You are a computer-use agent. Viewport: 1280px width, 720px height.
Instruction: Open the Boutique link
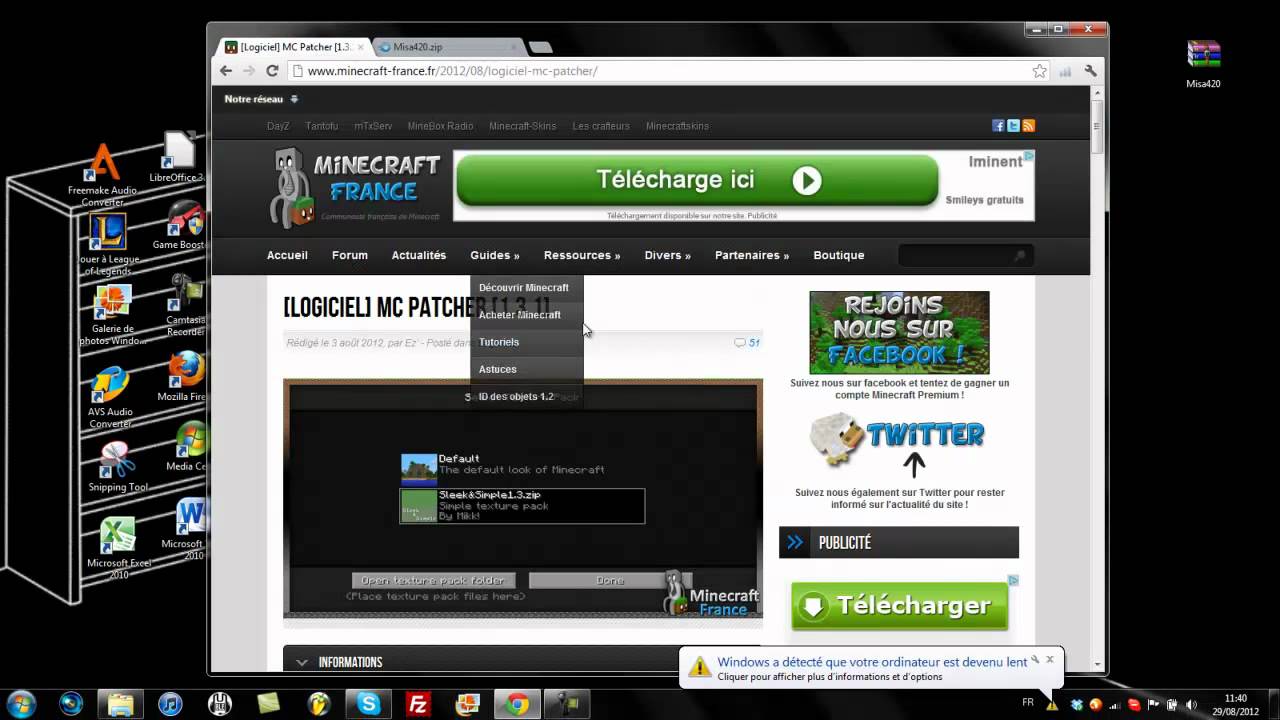tap(839, 255)
